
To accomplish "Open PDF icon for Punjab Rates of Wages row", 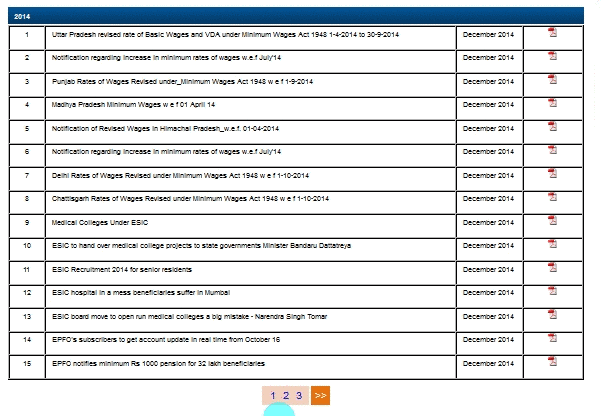I will (x=552, y=79).
